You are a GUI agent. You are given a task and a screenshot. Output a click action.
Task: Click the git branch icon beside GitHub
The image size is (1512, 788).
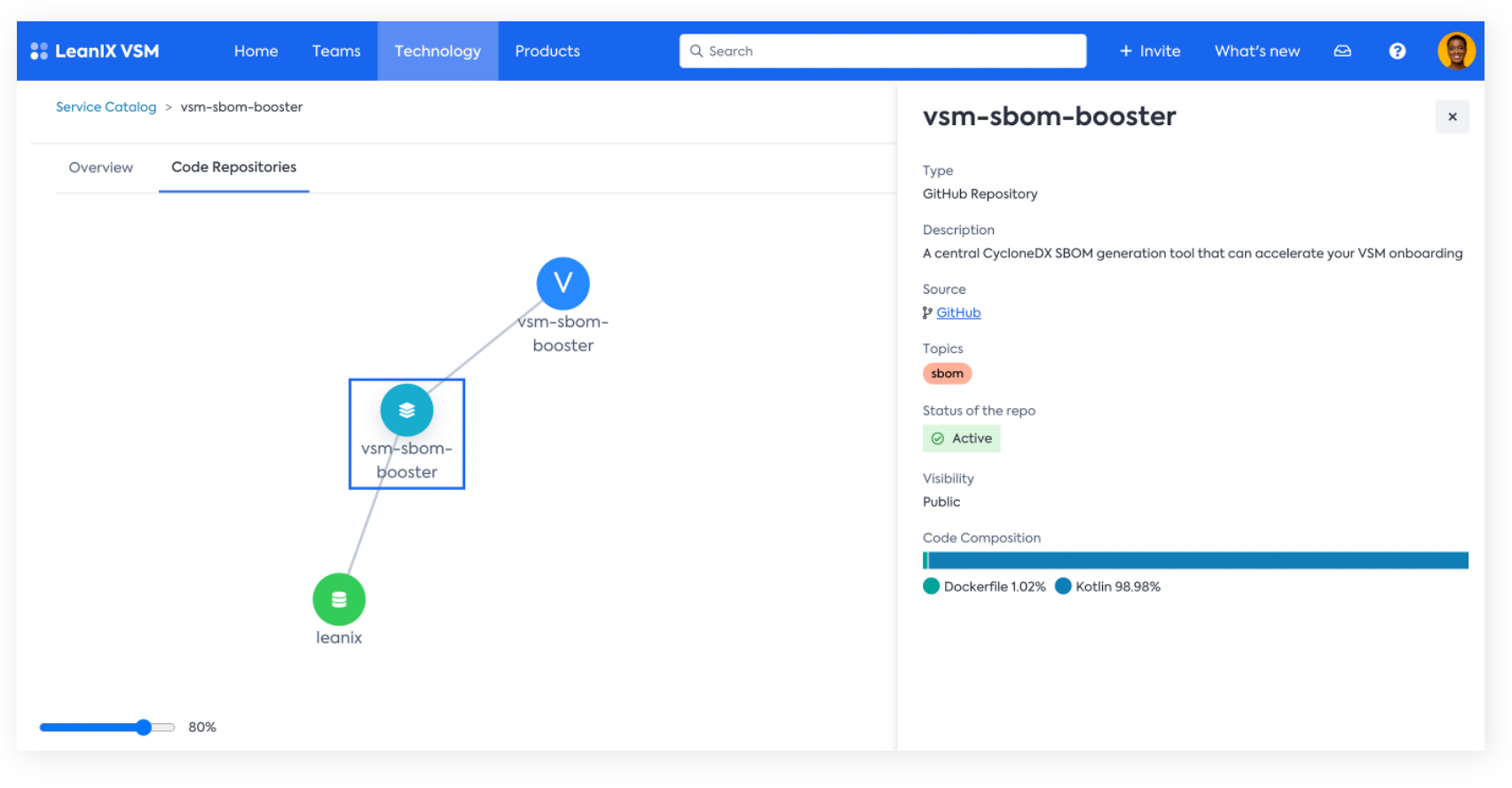pyautogui.click(x=927, y=312)
